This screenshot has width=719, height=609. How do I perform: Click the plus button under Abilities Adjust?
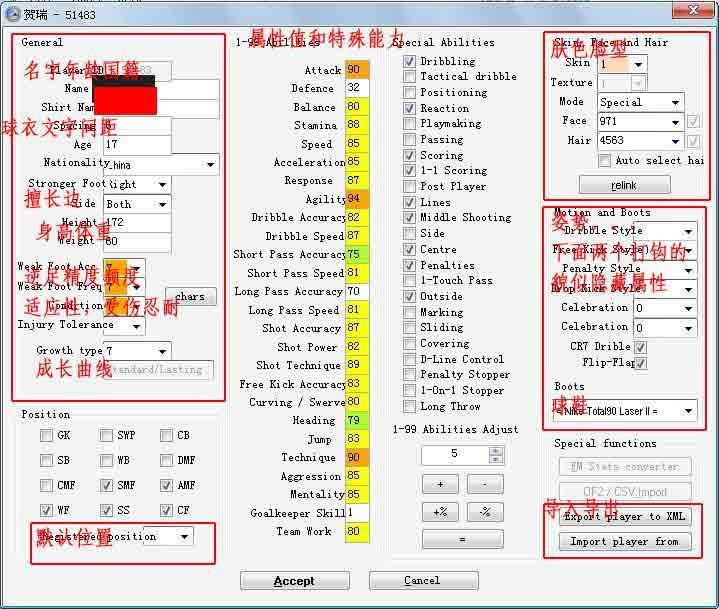point(441,484)
